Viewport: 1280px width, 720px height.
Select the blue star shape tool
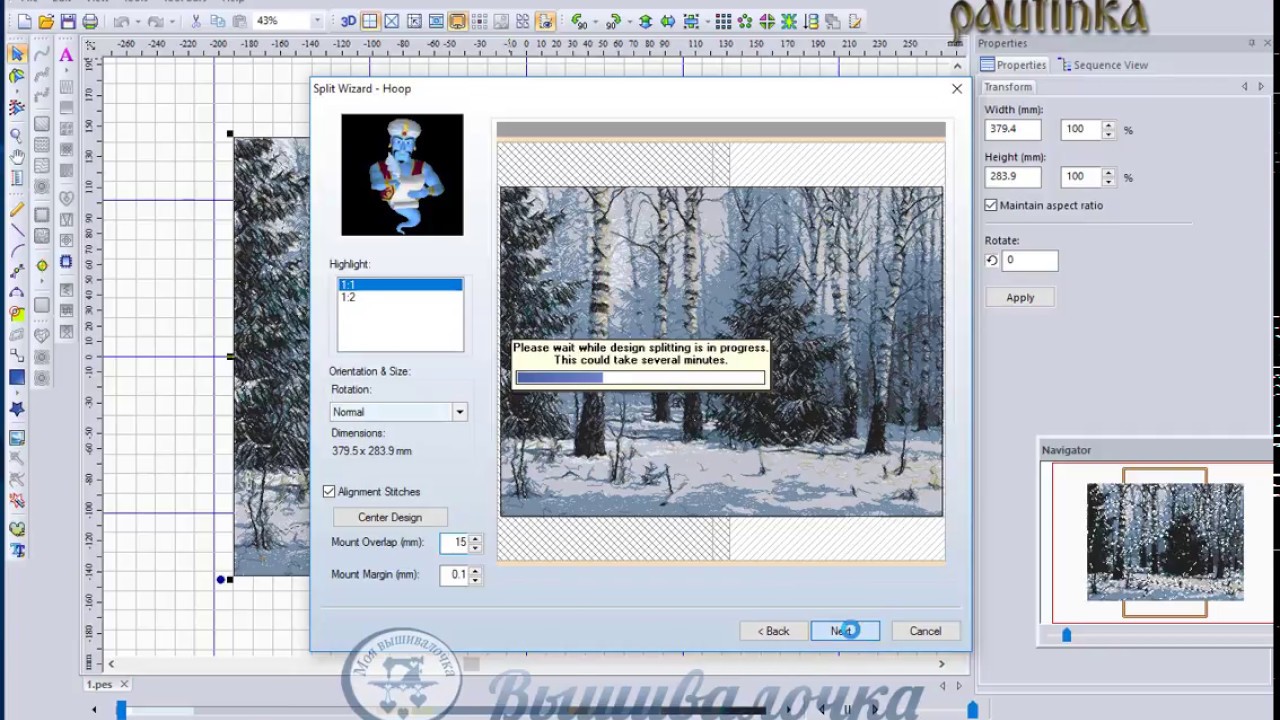click(17, 408)
